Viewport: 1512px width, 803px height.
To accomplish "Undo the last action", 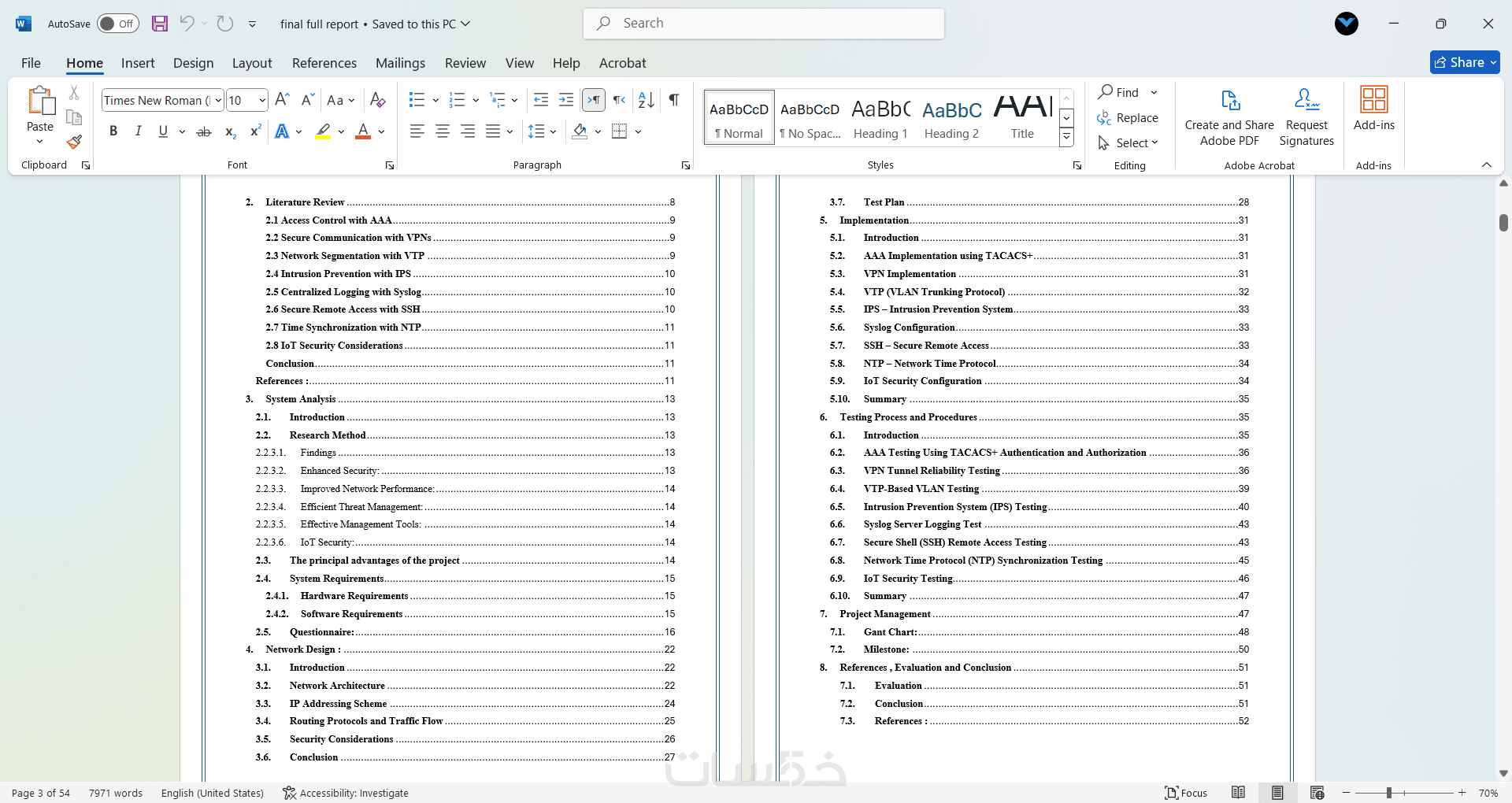I will pos(187,24).
